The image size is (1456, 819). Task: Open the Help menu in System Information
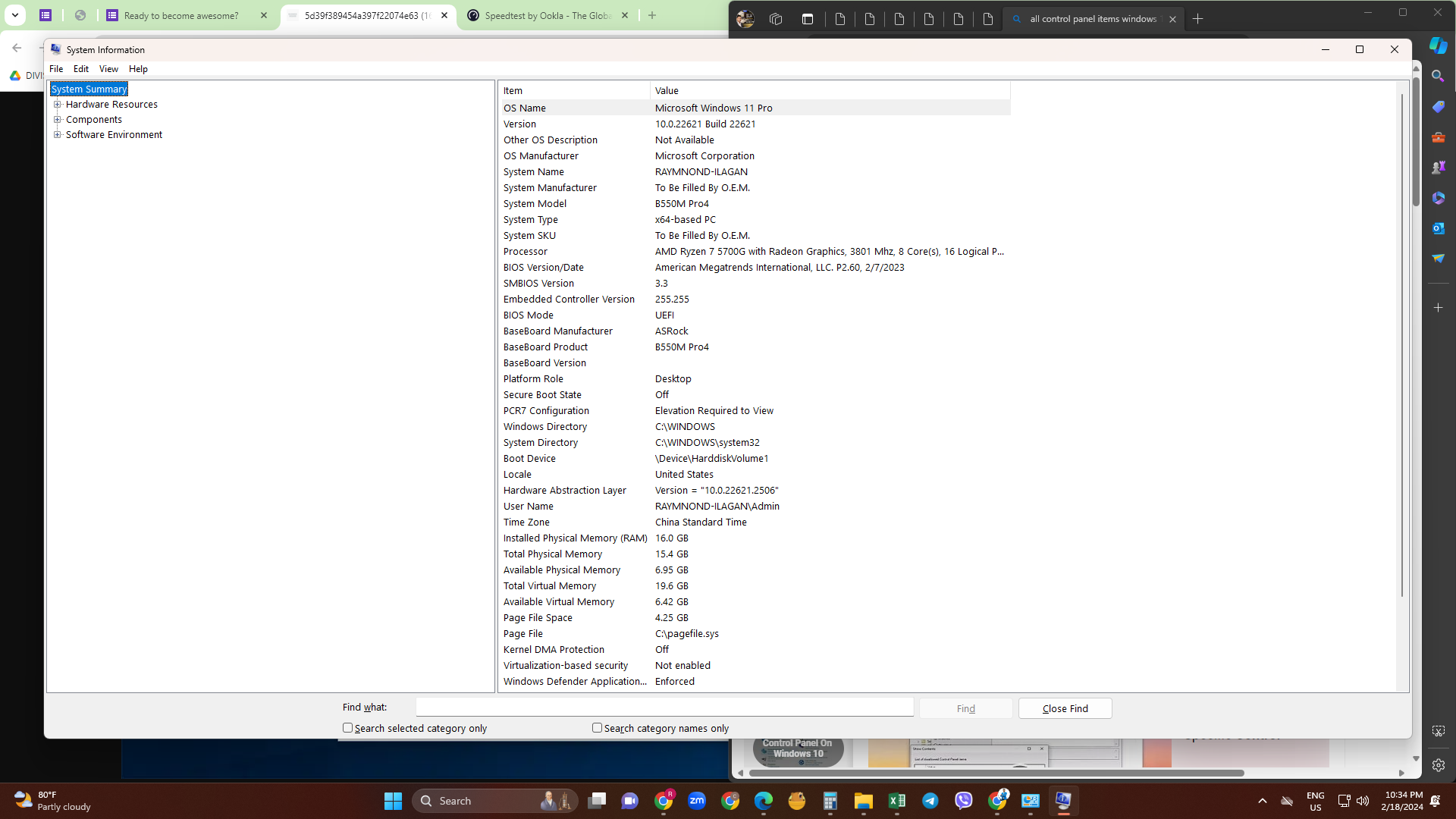[x=138, y=69]
